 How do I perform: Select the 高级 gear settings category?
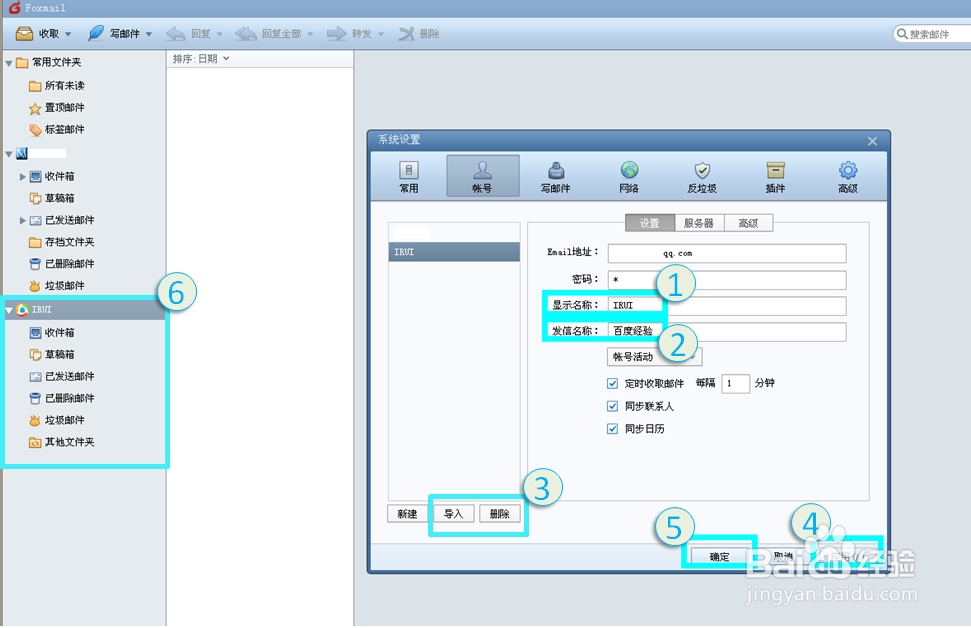coord(848,177)
